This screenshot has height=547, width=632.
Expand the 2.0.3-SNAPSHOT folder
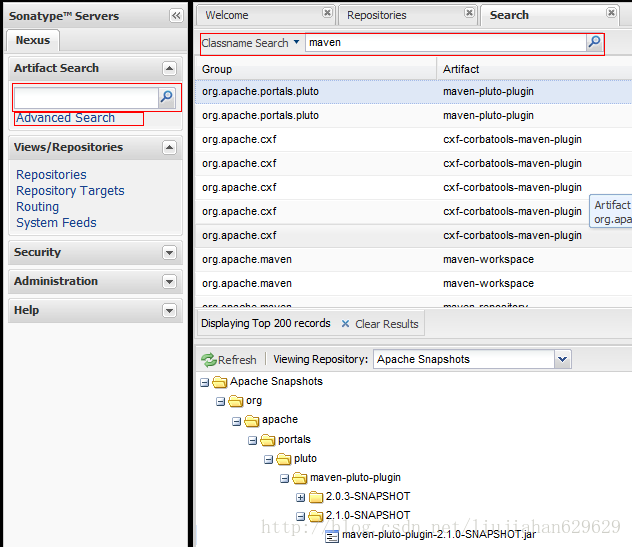(x=300, y=497)
